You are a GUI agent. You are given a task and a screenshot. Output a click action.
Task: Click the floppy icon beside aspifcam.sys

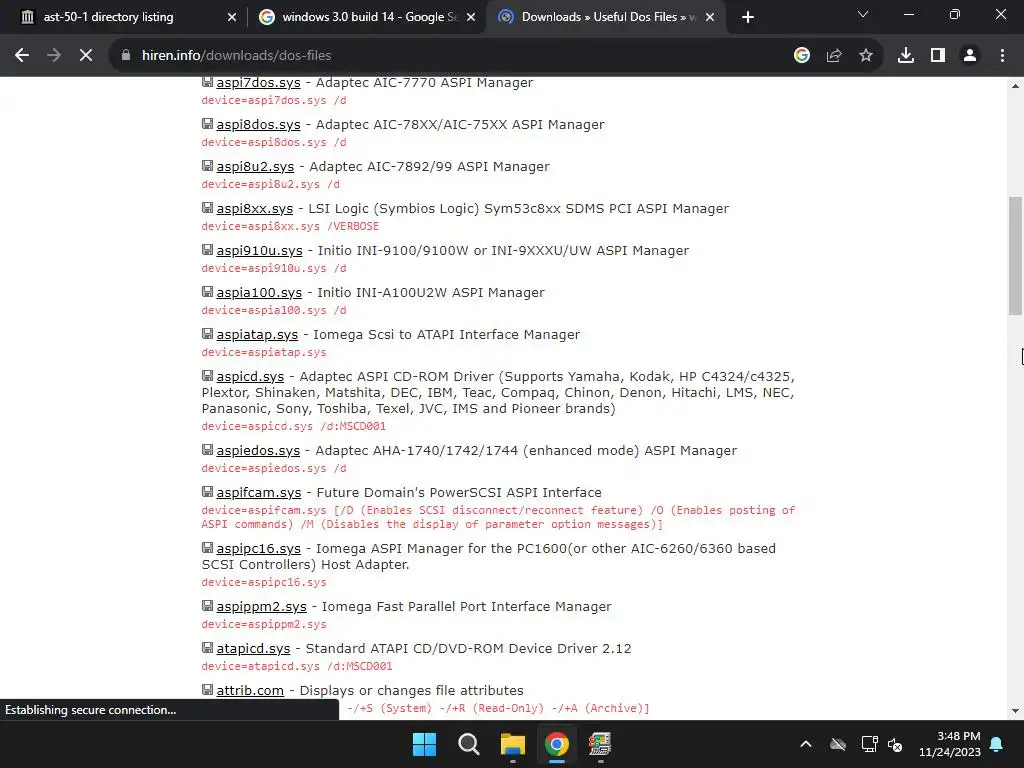(x=207, y=492)
